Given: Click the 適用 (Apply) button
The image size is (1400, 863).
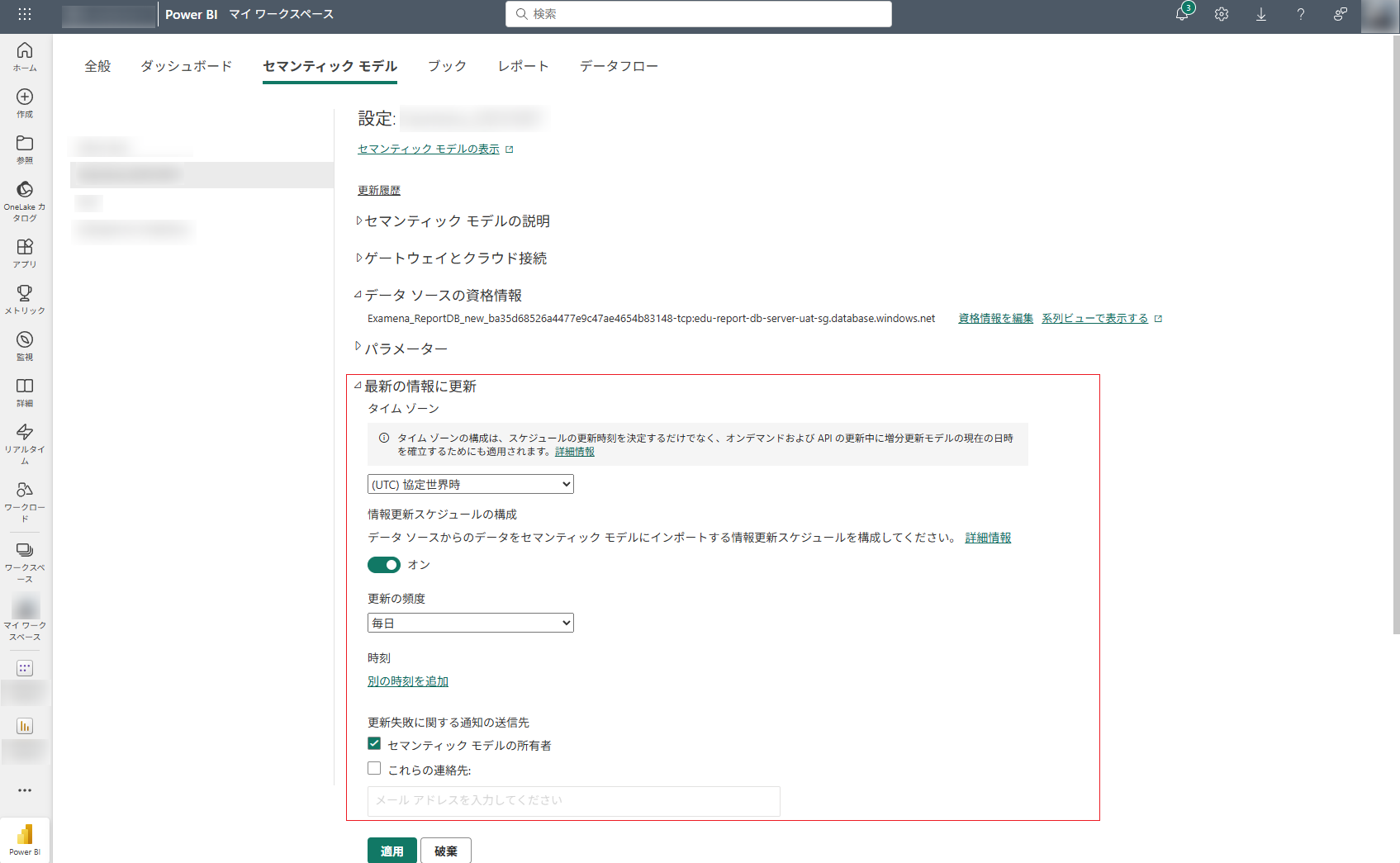Looking at the screenshot, I should (x=392, y=850).
